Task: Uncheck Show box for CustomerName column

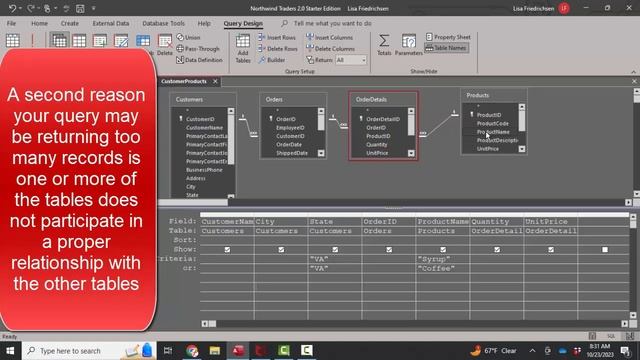Action: click(x=227, y=249)
